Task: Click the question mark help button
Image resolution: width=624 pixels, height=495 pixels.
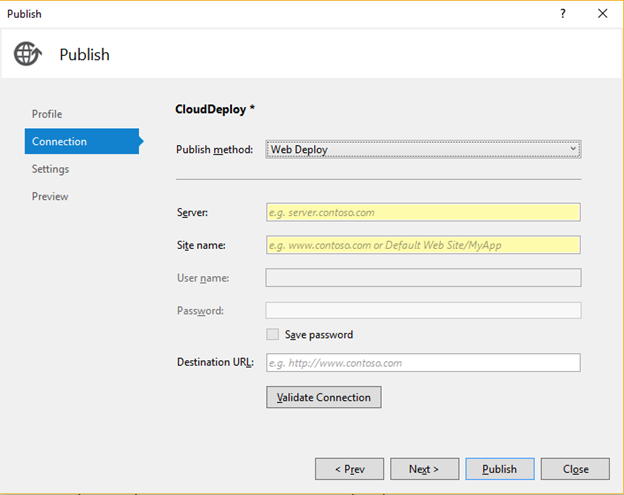Action: [563, 14]
